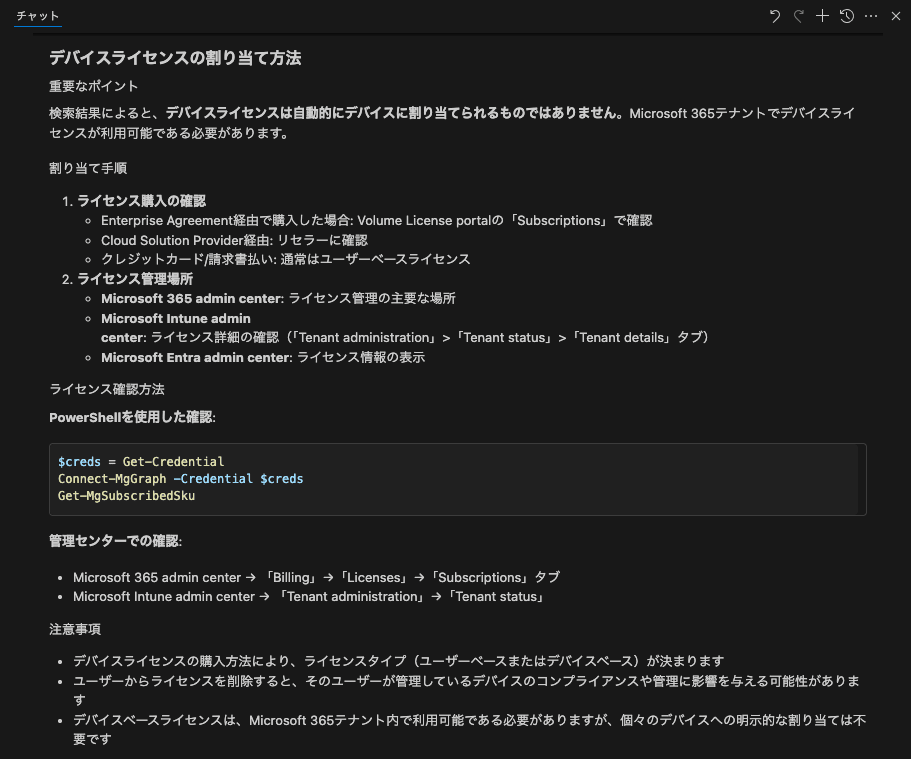Click the Billing → Licenses → Subscriptions bullet
Image resolution: width=911 pixels, height=759 pixels.
click(x=316, y=578)
